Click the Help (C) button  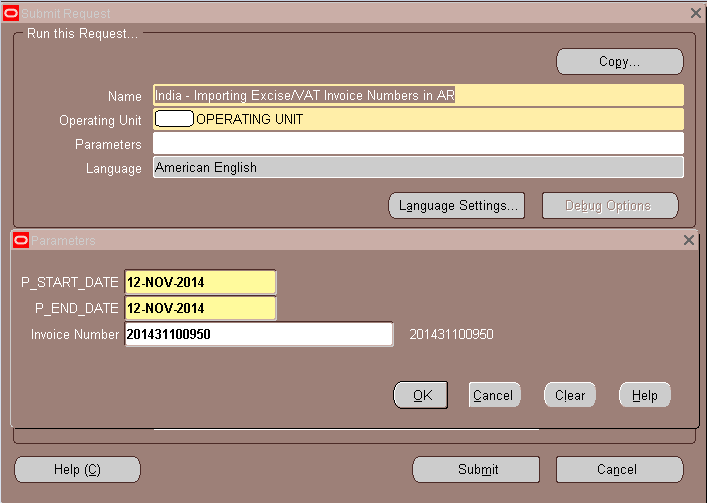pos(78,470)
